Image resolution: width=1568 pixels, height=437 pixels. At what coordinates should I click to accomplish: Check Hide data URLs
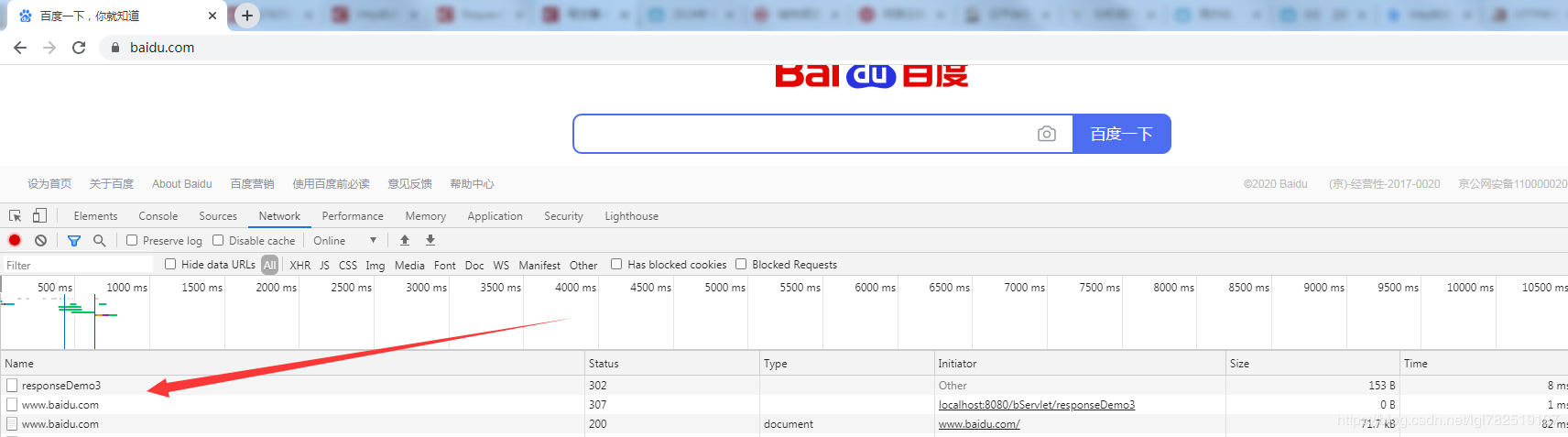point(170,264)
